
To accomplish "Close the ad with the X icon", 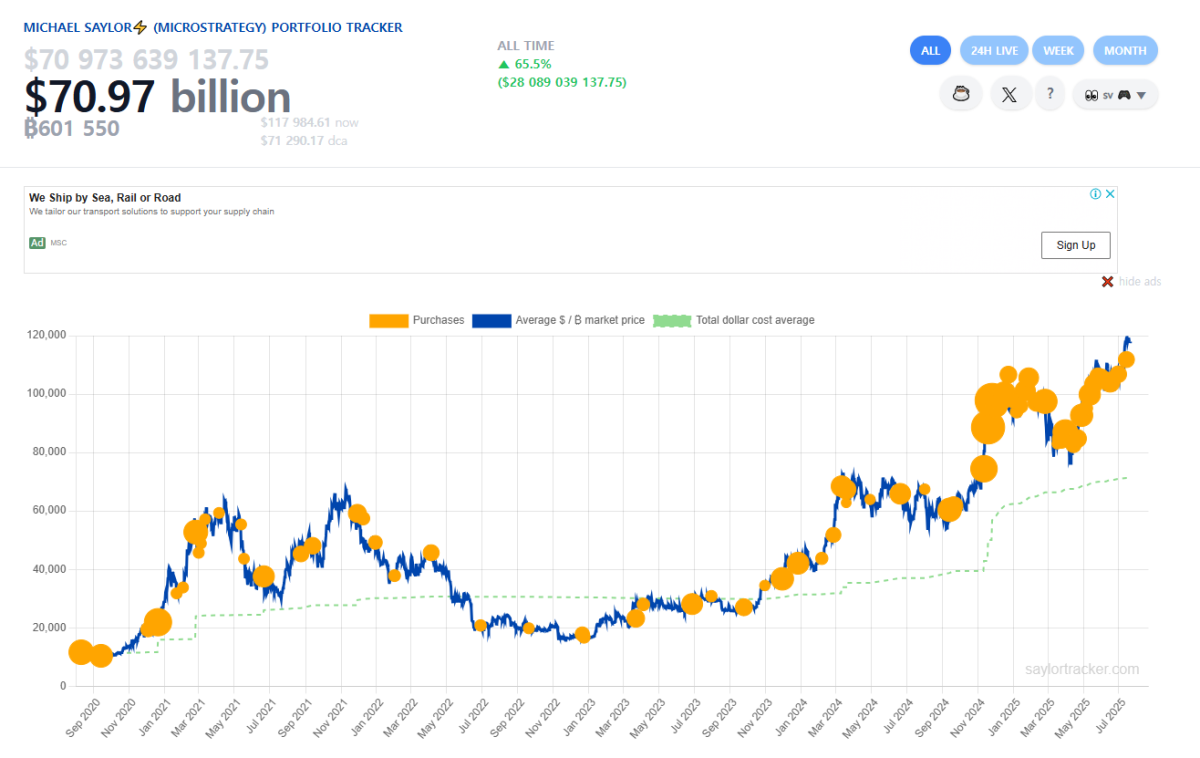I will click(x=1110, y=194).
